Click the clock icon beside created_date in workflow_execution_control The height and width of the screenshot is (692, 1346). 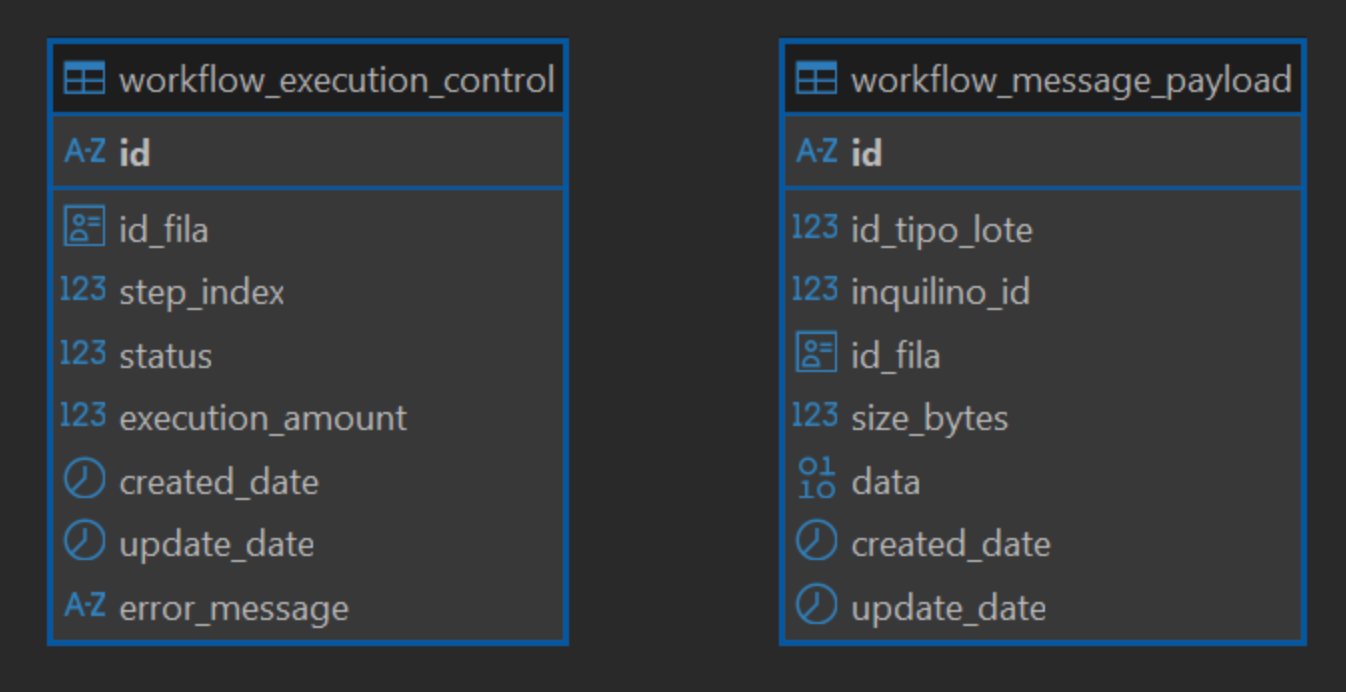coord(84,480)
